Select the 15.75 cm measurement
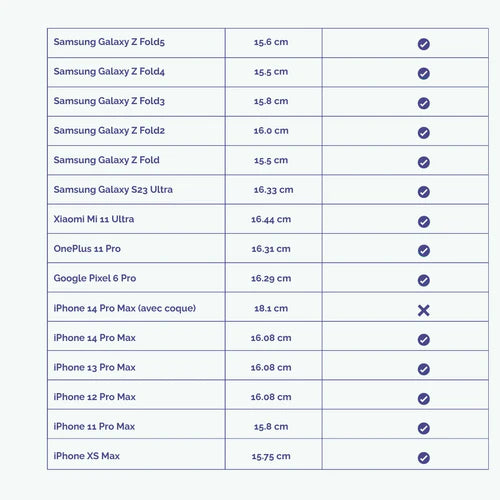Screen dimensions: 500x500 [x=271, y=456]
